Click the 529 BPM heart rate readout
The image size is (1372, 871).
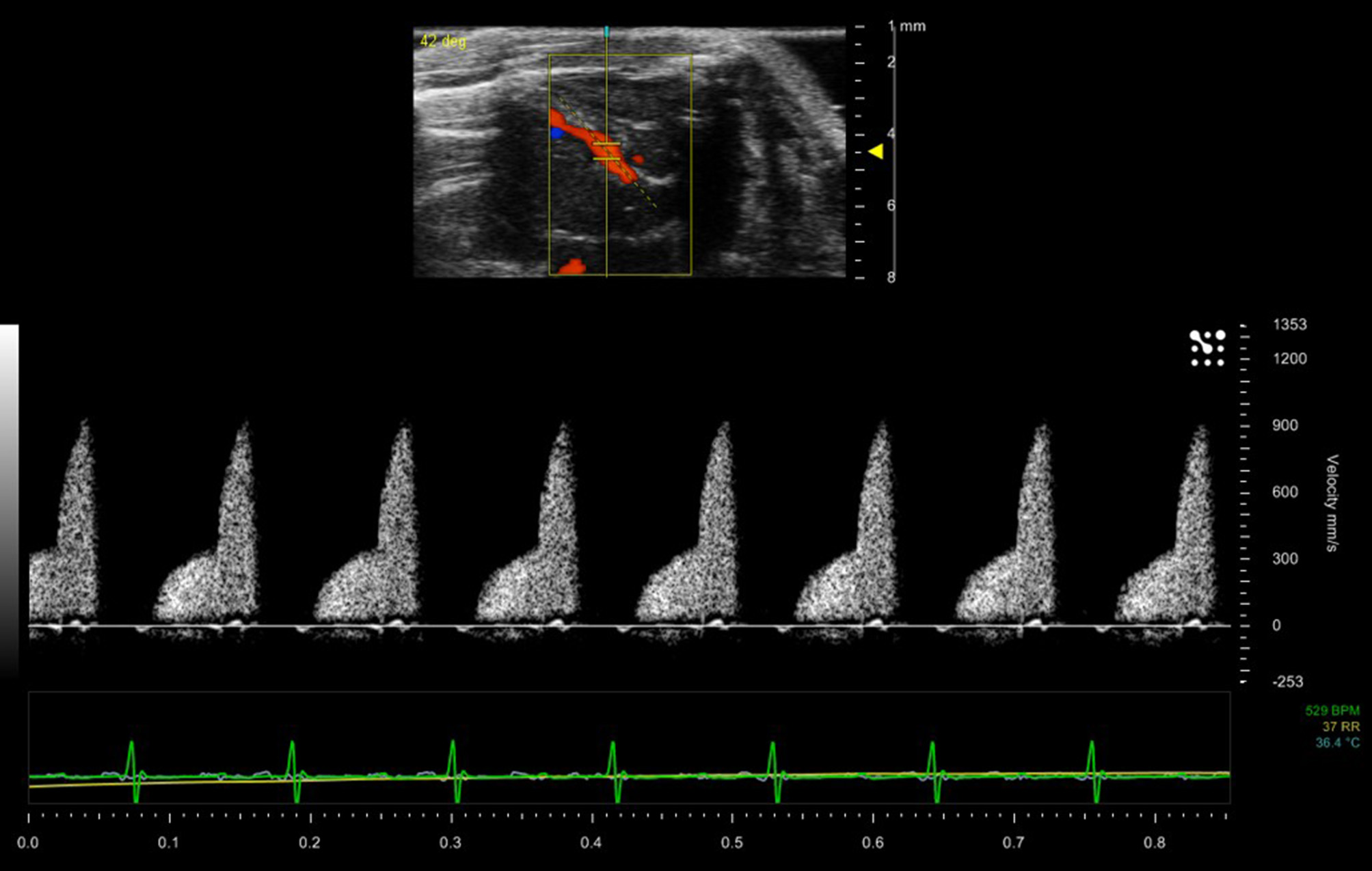(1332, 711)
